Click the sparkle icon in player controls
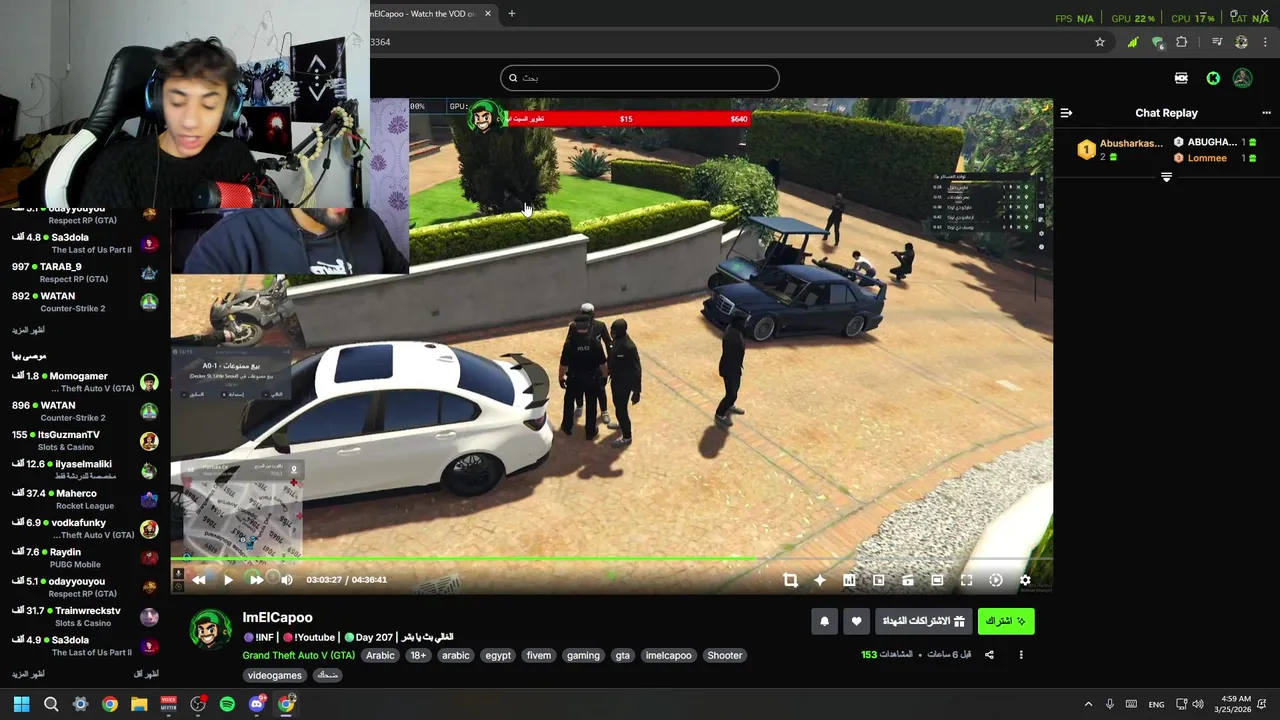This screenshot has width=1280, height=720. coord(820,580)
